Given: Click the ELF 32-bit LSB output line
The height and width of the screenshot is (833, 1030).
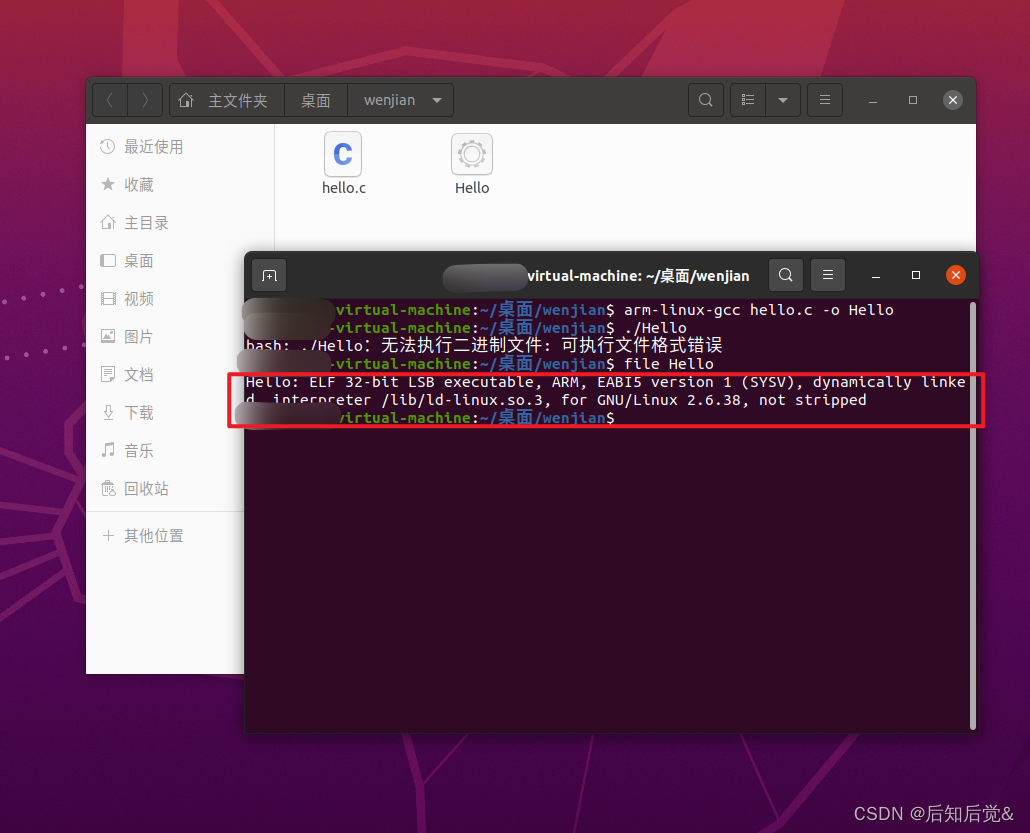Looking at the screenshot, I should point(605,382).
